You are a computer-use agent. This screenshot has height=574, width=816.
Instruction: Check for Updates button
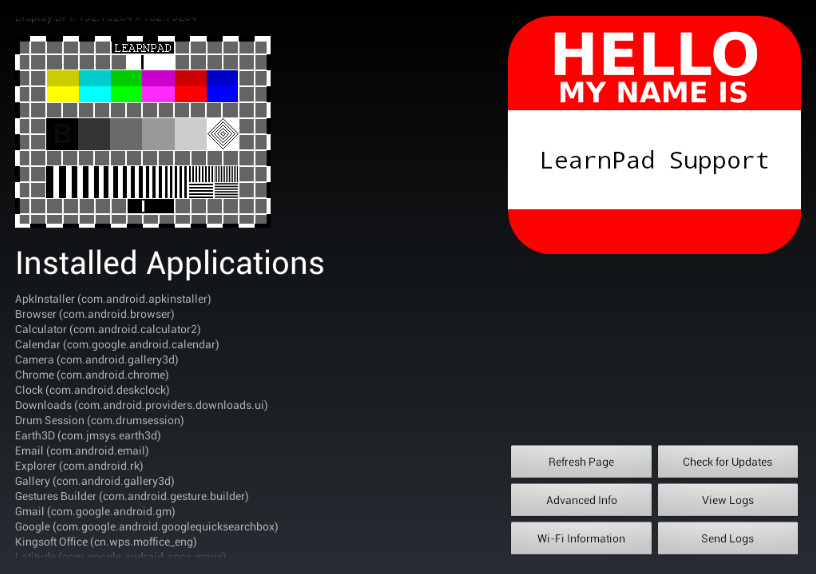tap(728, 462)
